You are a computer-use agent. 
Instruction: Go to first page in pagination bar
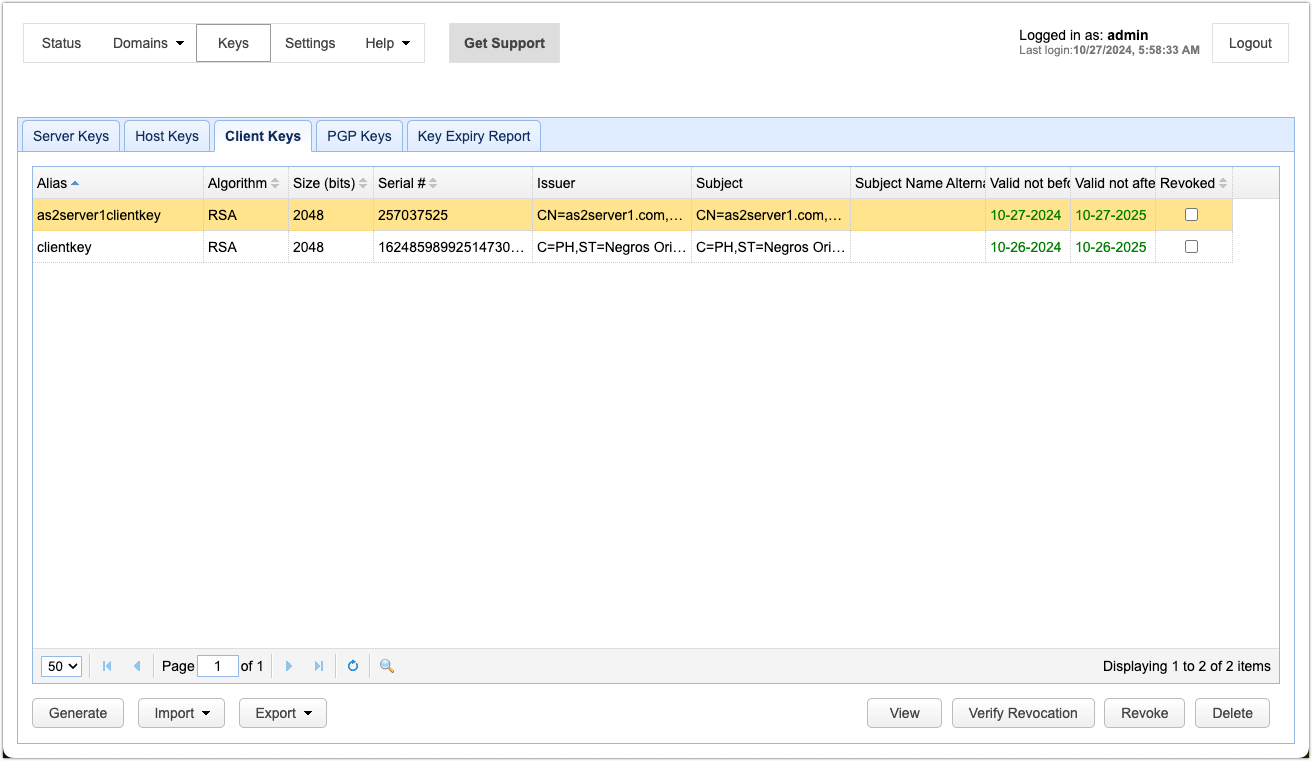tap(107, 666)
